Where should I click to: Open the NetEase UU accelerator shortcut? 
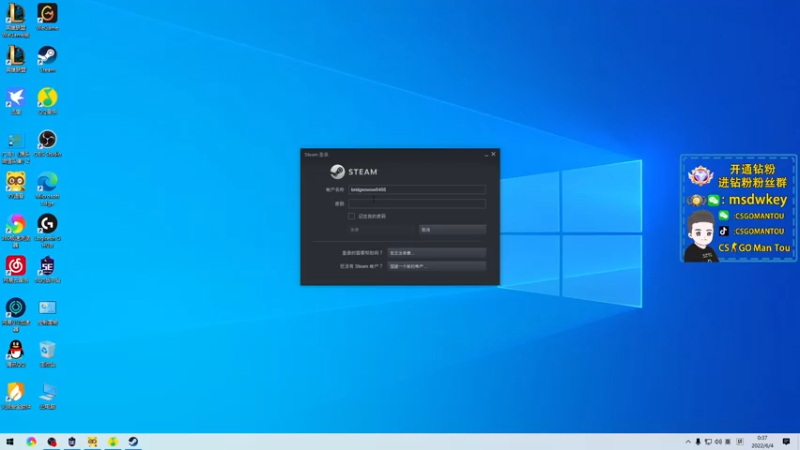[16, 315]
